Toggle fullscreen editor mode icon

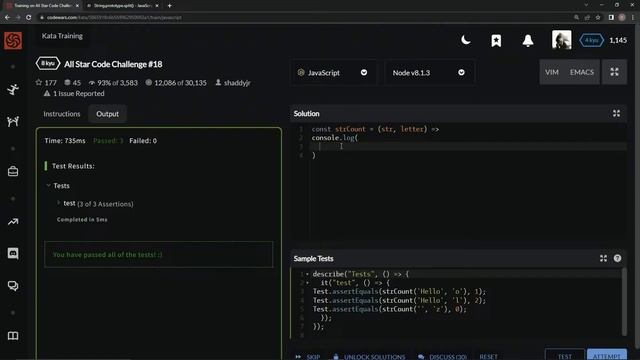point(614,72)
